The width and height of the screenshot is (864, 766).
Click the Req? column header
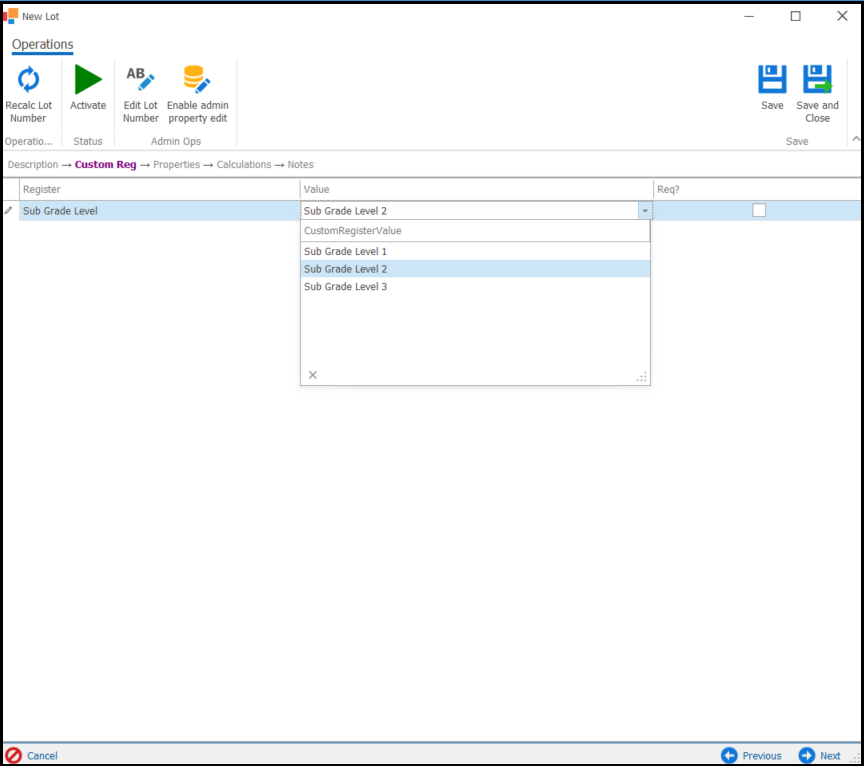[x=757, y=189]
